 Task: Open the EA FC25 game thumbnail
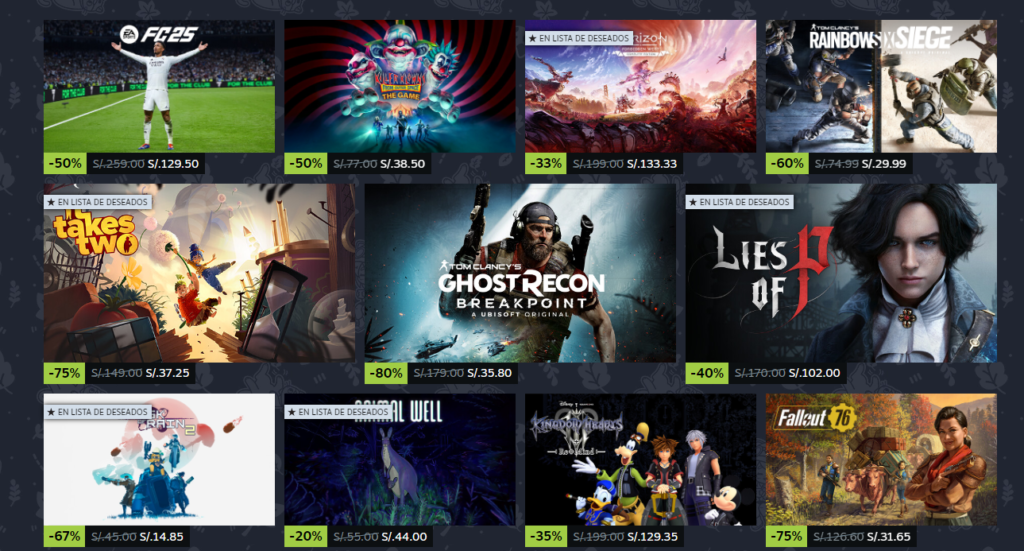159,86
